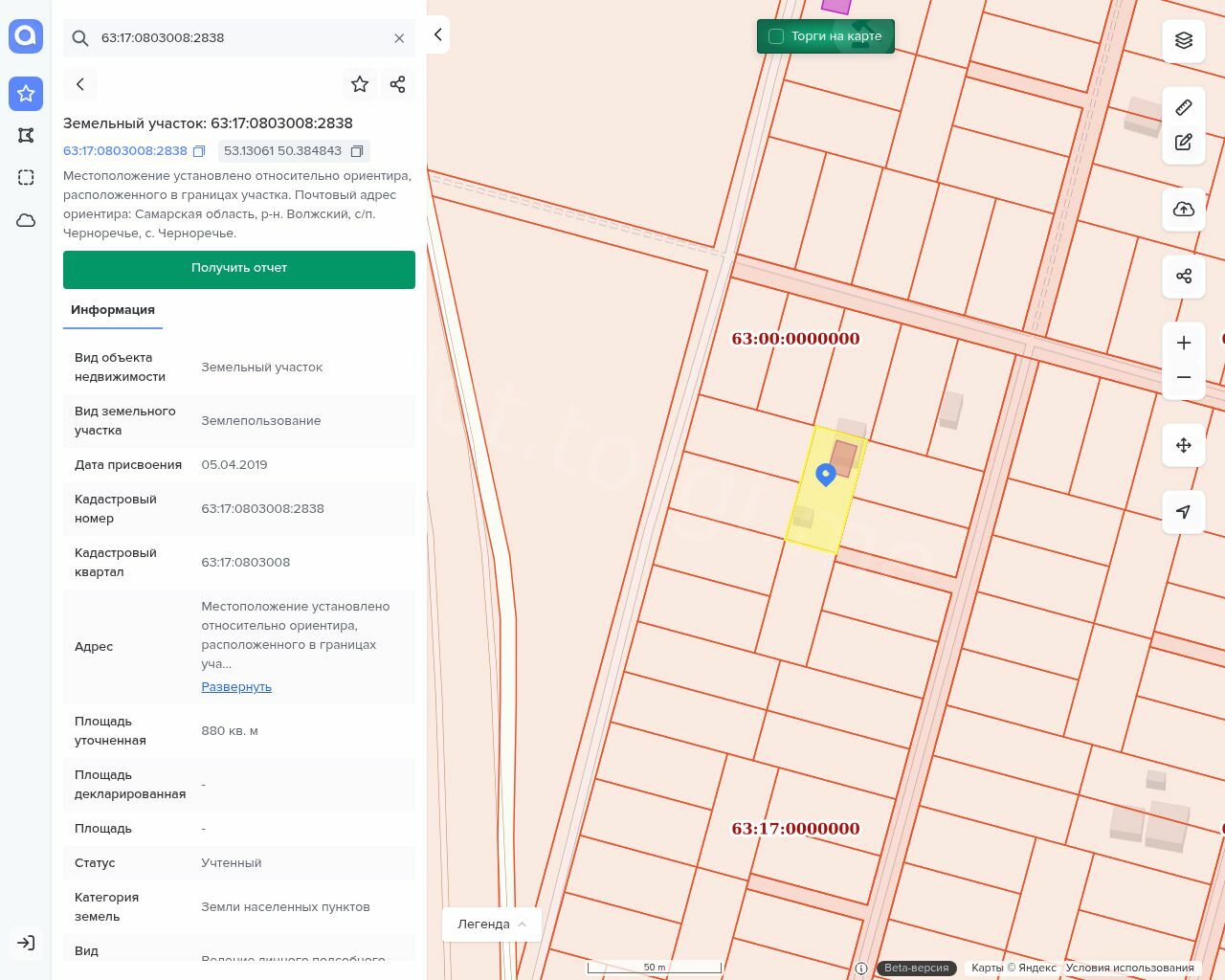The height and width of the screenshot is (980, 1225).
Task: Open the map layers panel
Action: (1184, 40)
